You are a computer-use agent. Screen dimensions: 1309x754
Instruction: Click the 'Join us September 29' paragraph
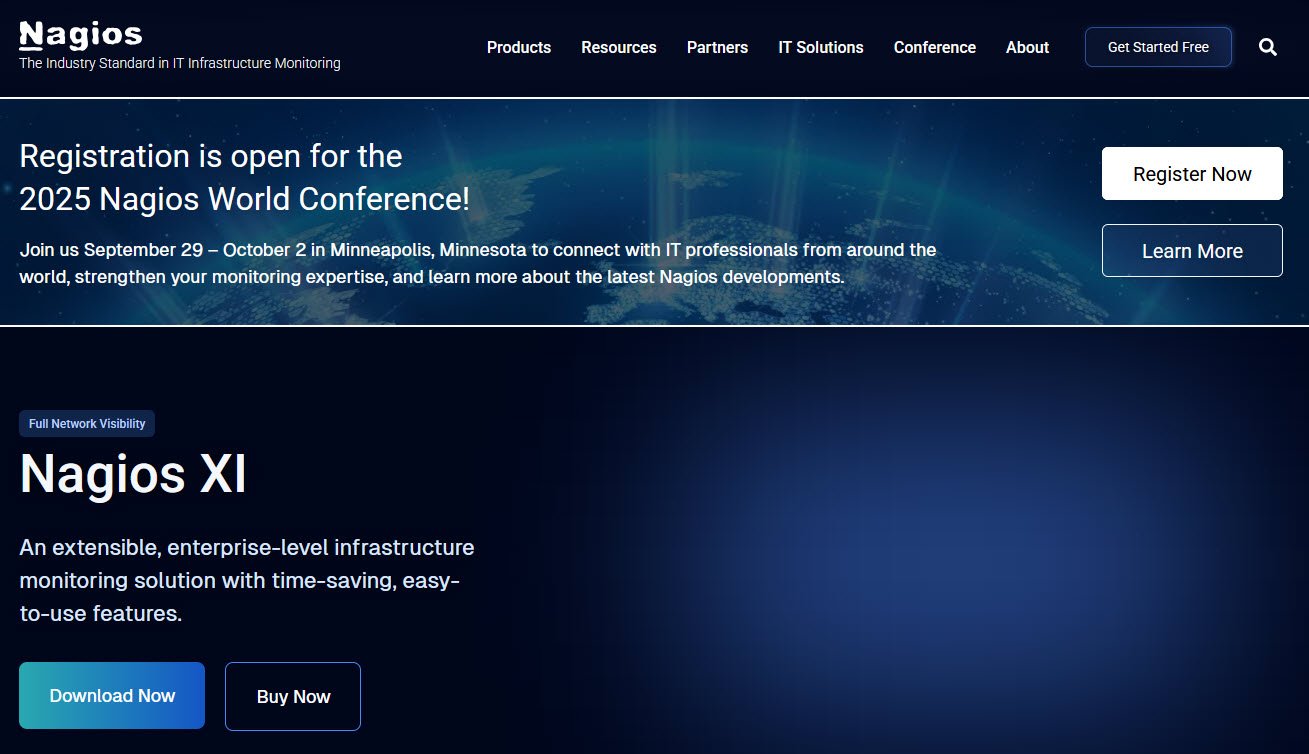pos(478,263)
